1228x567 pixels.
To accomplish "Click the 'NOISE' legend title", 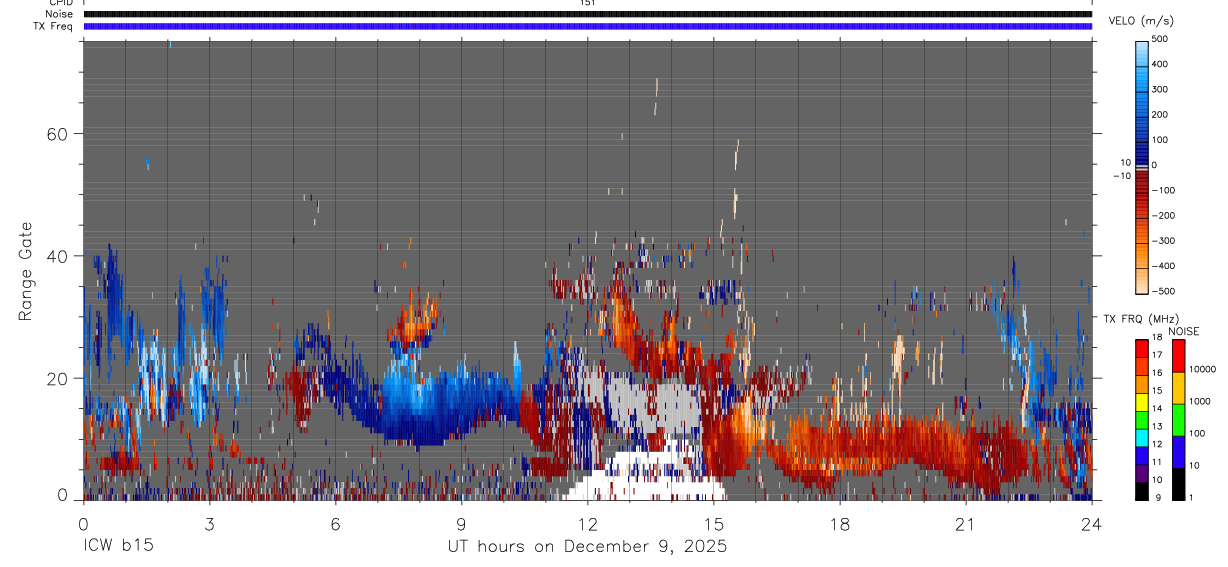I will pyautogui.click(x=1183, y=331).
